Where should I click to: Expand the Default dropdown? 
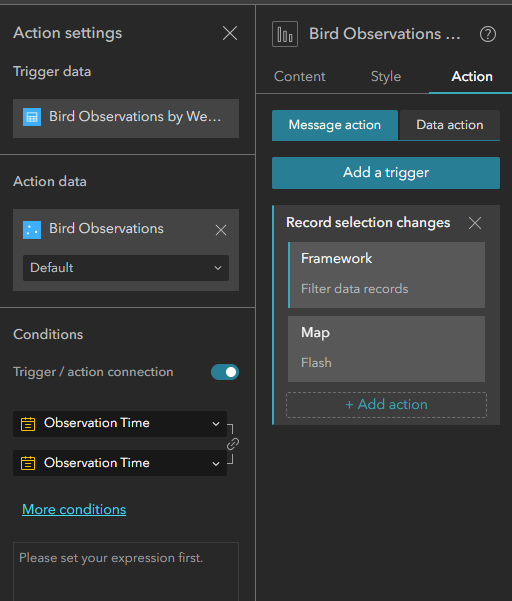[126, 268]
